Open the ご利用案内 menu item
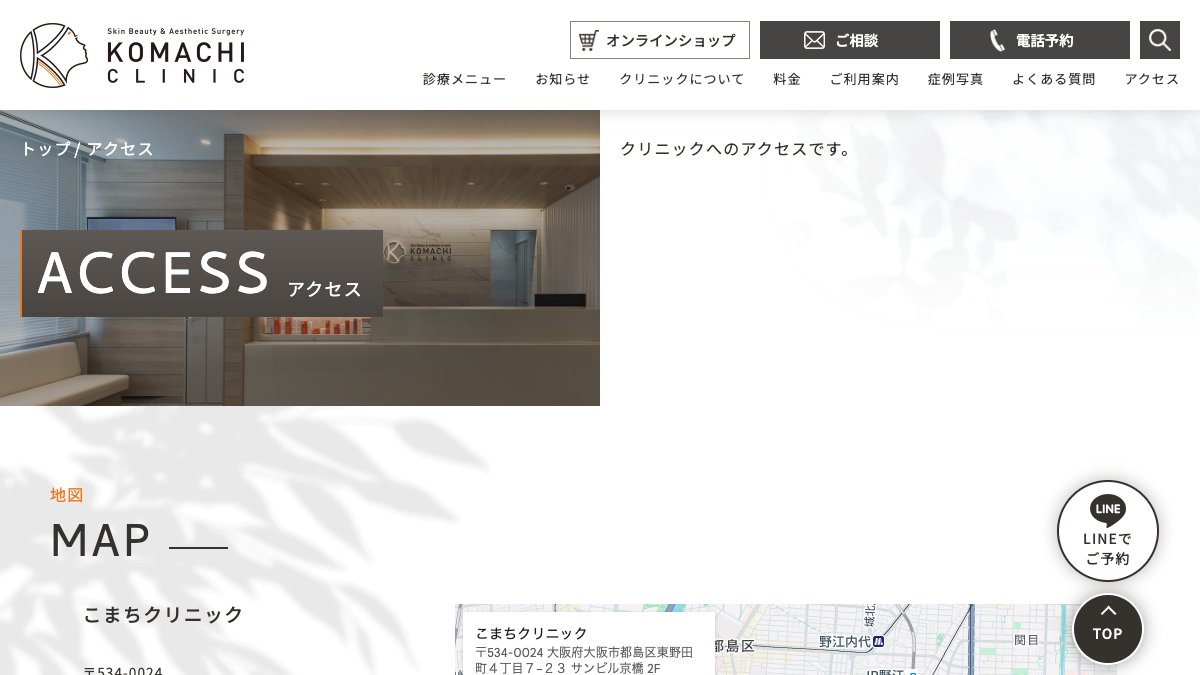This screenshot has height=675, width=1200. (x=864, y=79)
